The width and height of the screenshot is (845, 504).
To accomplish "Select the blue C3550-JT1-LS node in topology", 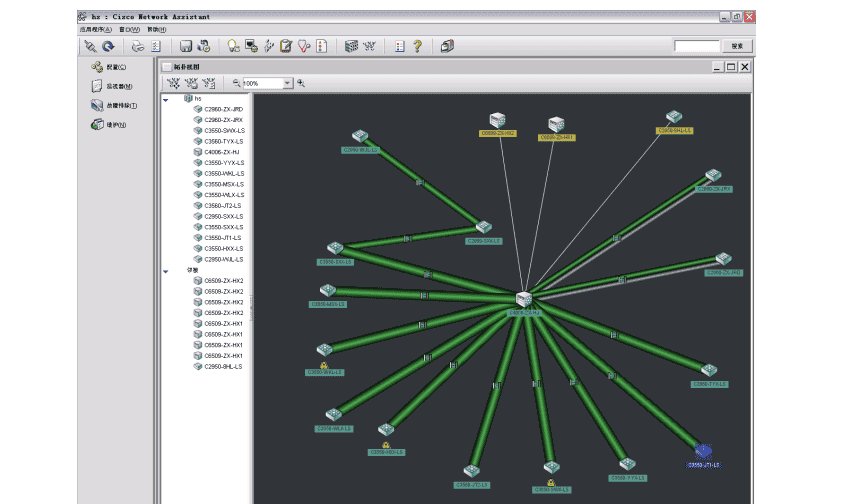I will click(x=703, y=452).
